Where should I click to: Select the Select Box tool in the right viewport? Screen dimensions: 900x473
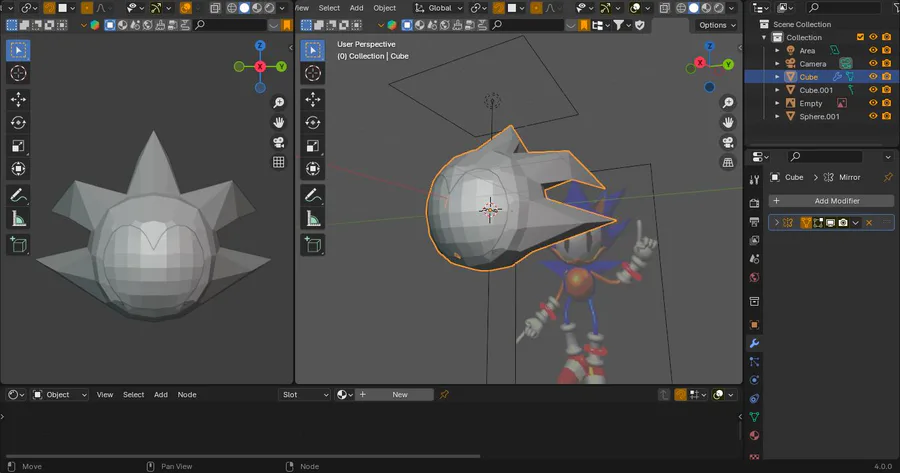(313, 50)
